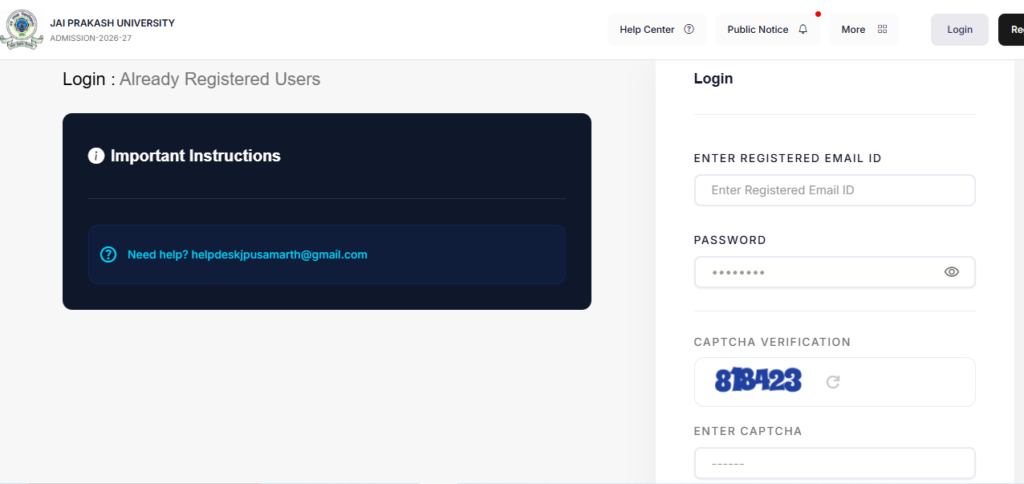Expand the More menu
The image size is (1024, 484).
pos(864,29)
